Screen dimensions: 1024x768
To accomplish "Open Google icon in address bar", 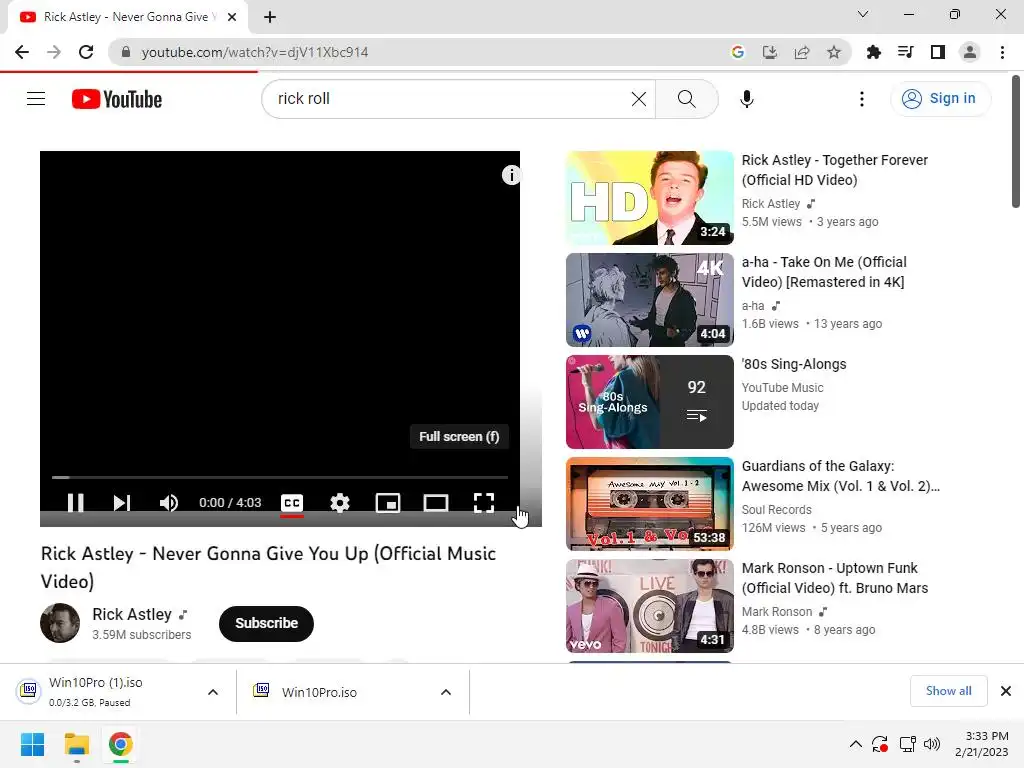I will (738, 52).
